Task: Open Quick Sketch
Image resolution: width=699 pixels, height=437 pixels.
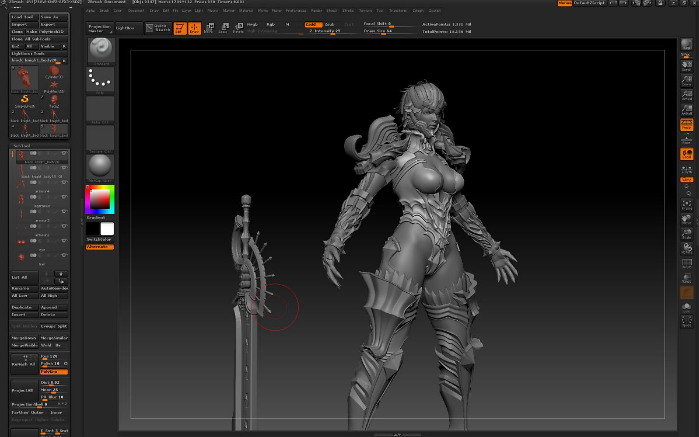Action: 158,28
